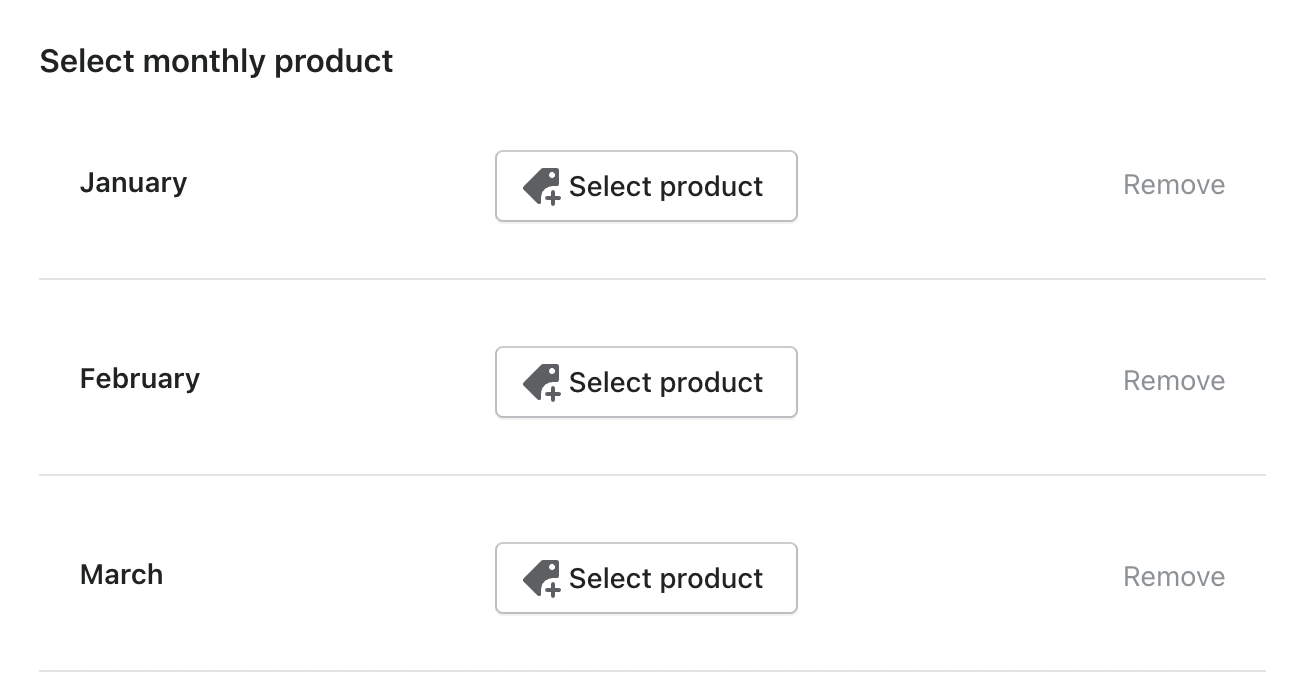Screen dimensions: 1302x674
Task: Click the divider line below the January row
Action: [652, 279]
